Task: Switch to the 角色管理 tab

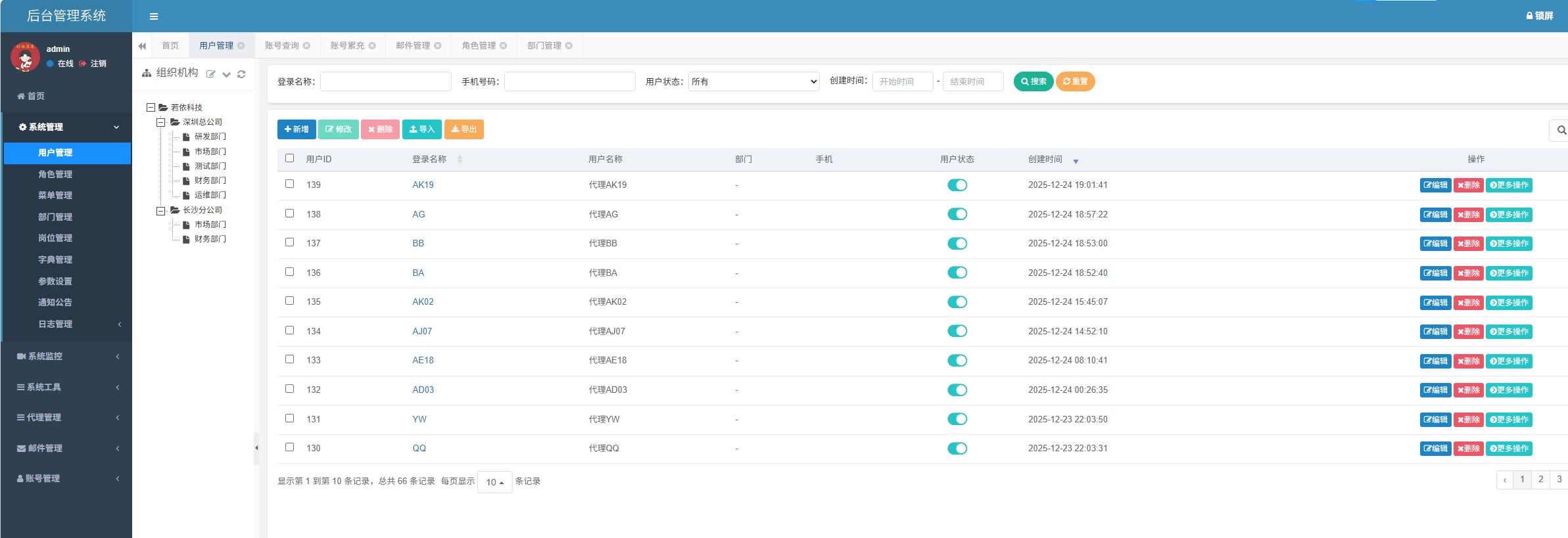Action: click(x=479, y=46)
